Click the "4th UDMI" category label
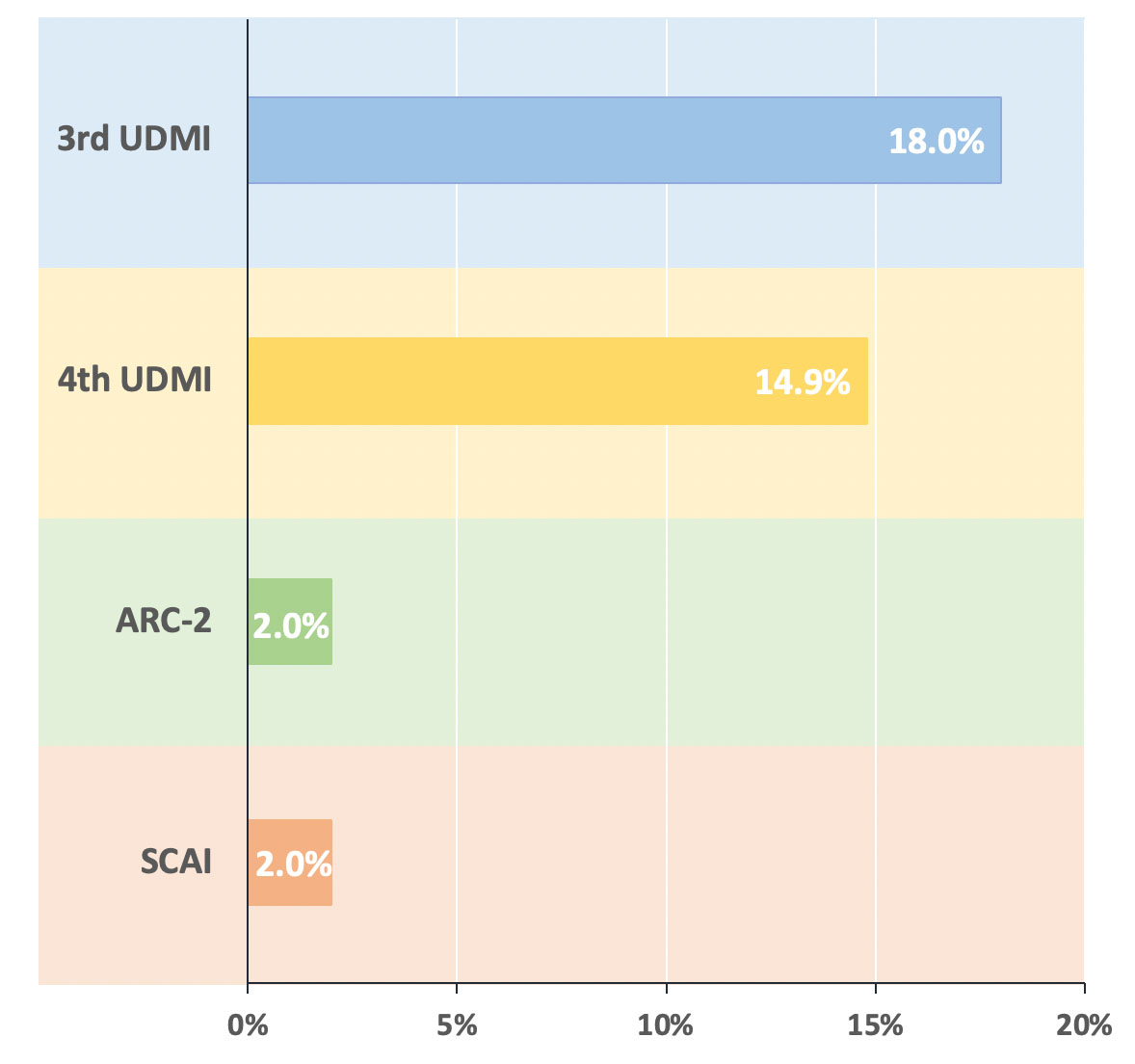The height and width of the screenshot is (1064, 1135). 134,380
